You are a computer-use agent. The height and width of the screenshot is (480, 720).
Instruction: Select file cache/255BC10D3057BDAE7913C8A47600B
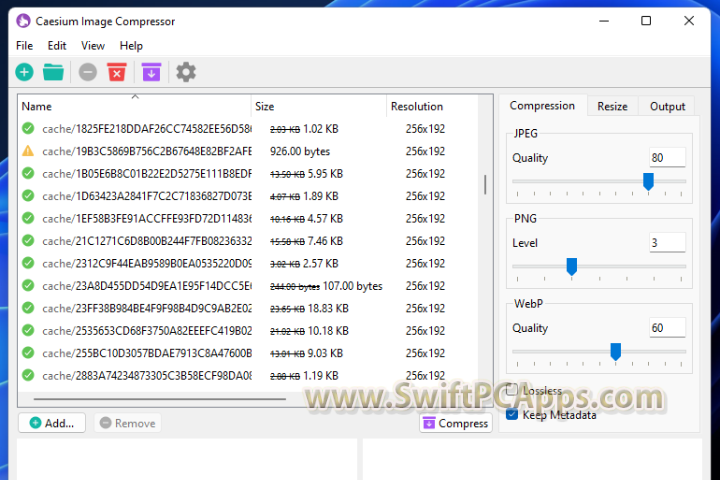pos(146,353)
